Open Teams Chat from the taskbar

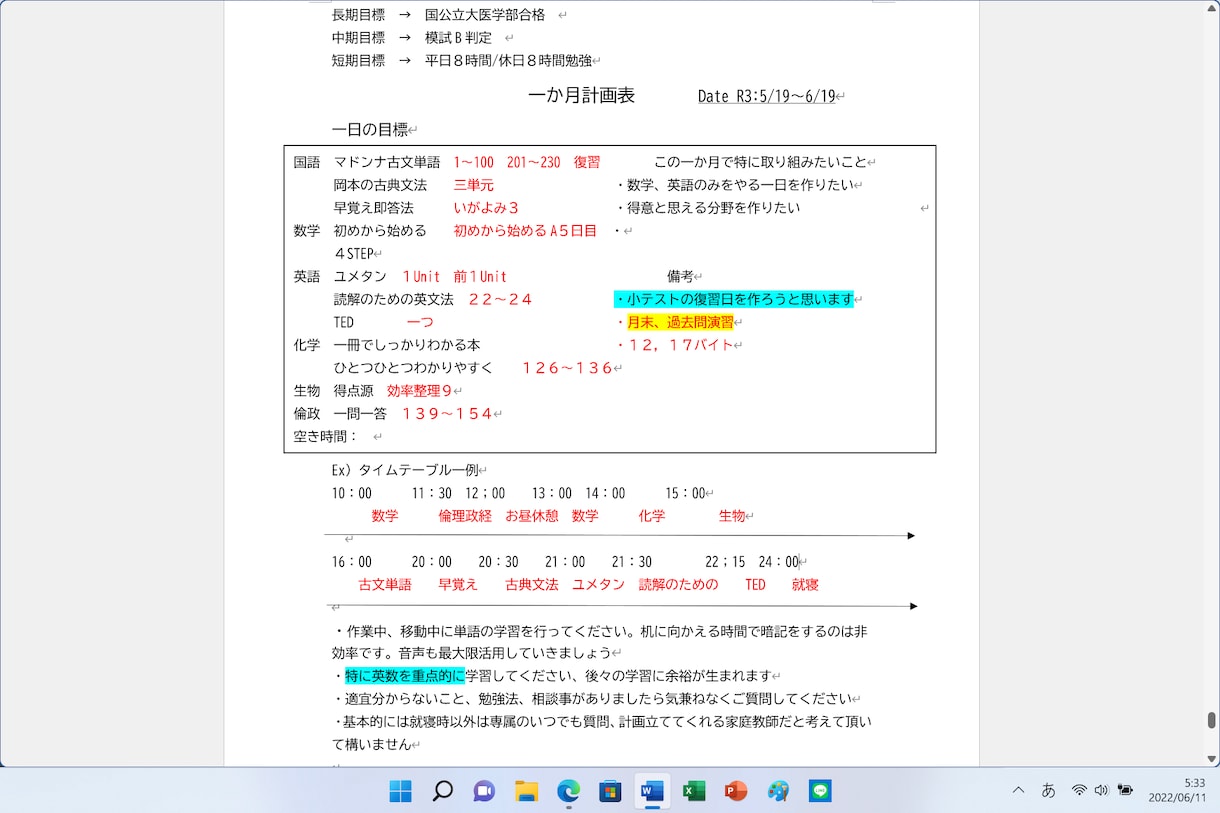(x=484, y=791)
